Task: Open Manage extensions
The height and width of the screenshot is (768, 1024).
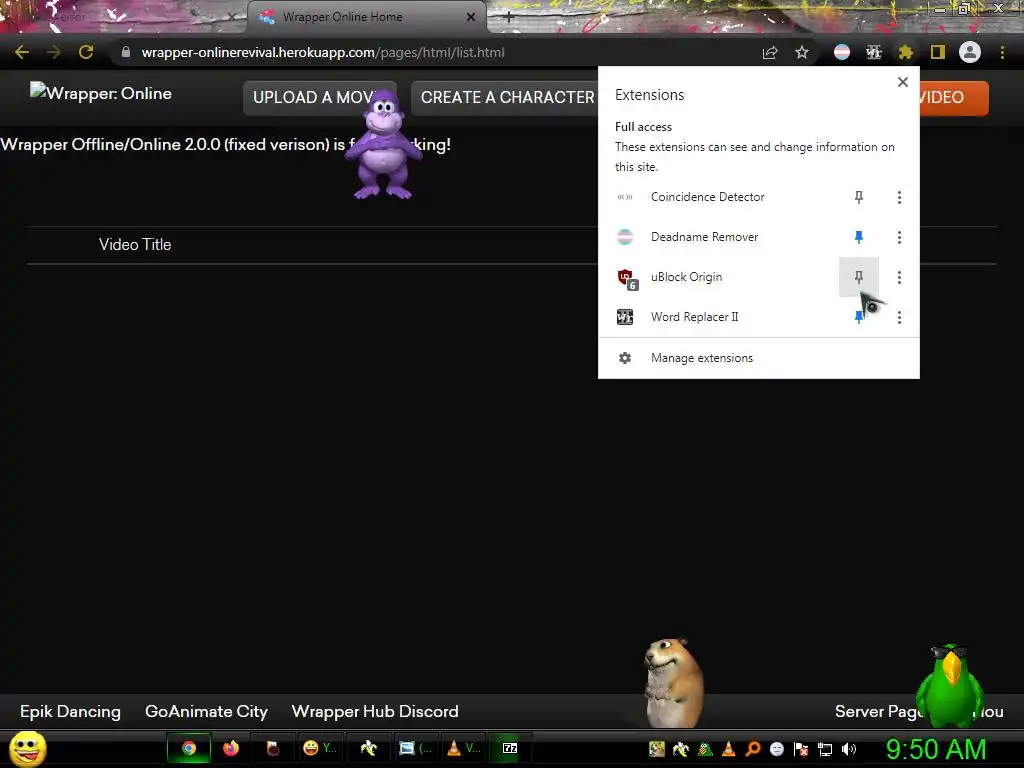Action: coord(758,358)
